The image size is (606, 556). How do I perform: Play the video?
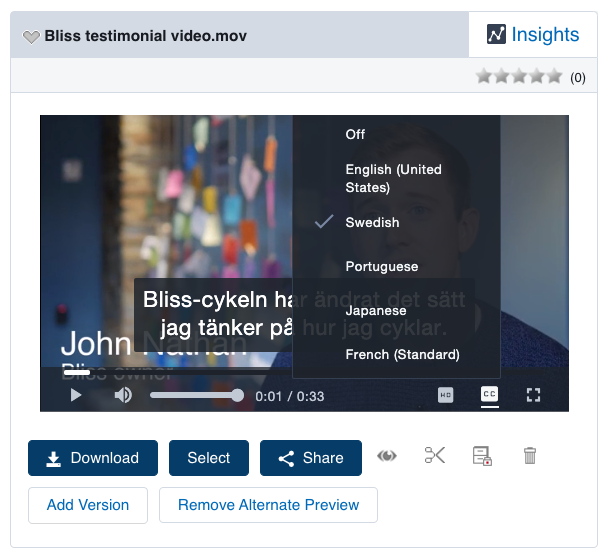76,395
